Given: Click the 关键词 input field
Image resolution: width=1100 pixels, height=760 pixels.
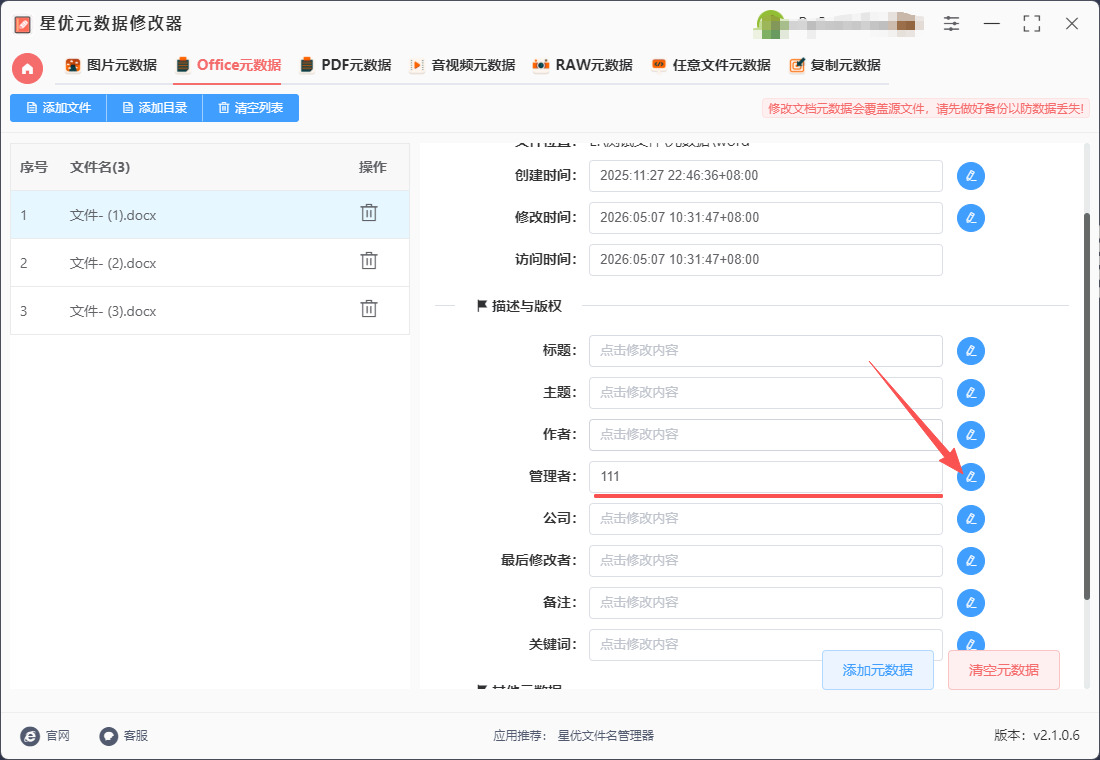Looking at the screenshot, I should click(765, 644).
